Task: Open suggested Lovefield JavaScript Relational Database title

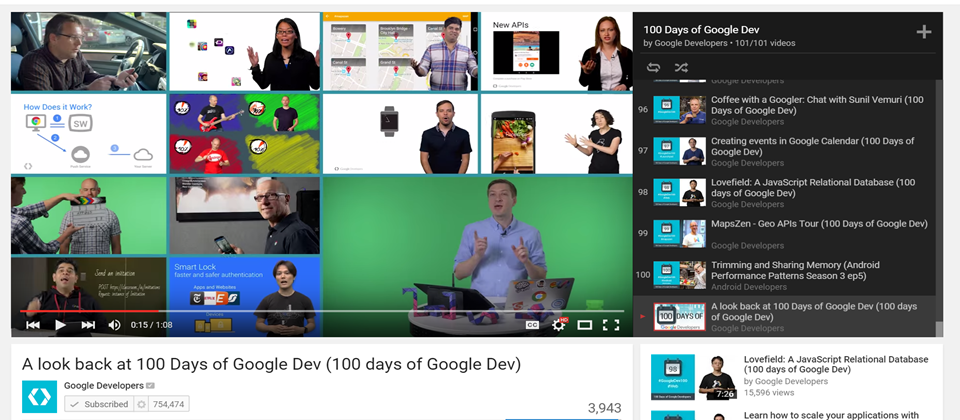Action: pyautogui.click(x=836, y=364)
